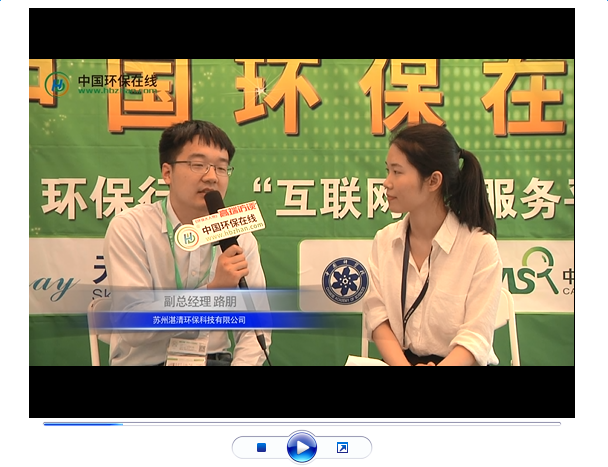608x467 pixels.
Task: Seek along the video progress bar
Action: pyautogui.click(x=302, y=424)
